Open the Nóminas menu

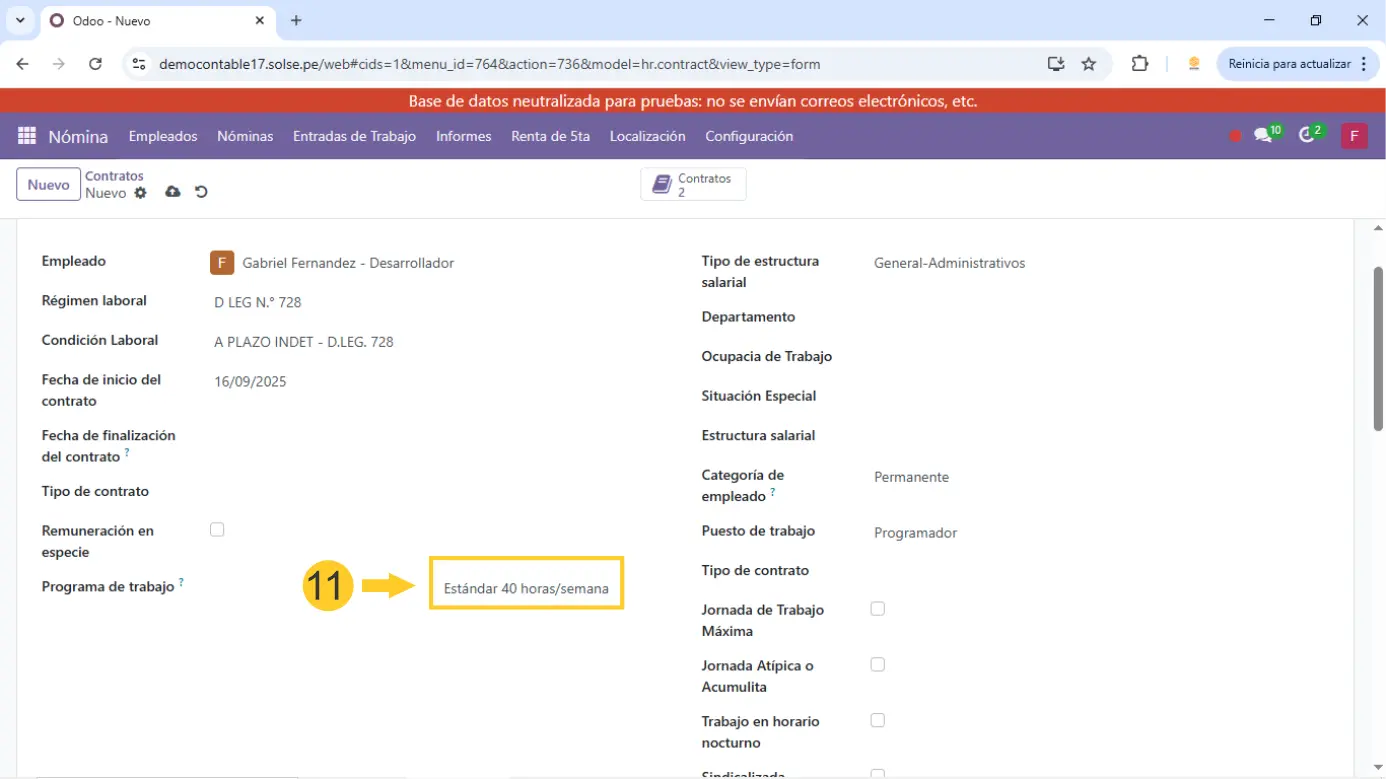245,136
